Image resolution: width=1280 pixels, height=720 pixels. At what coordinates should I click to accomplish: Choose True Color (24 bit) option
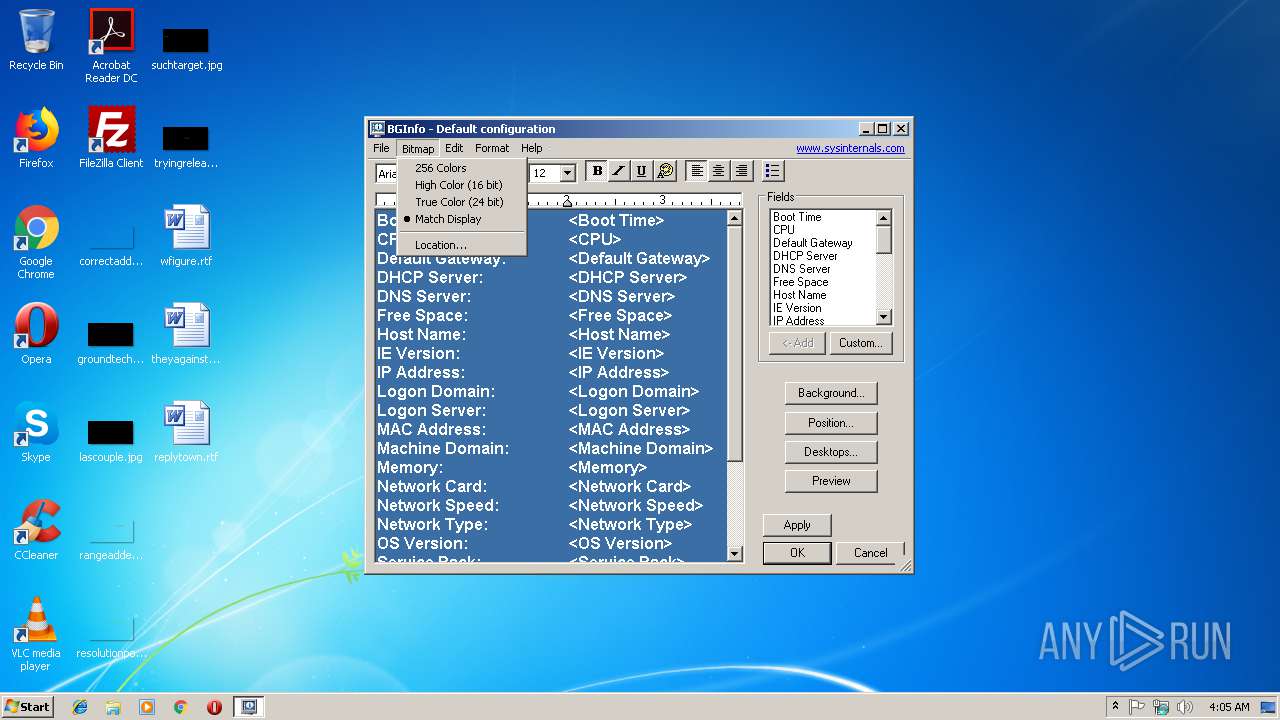pos(461,202)
